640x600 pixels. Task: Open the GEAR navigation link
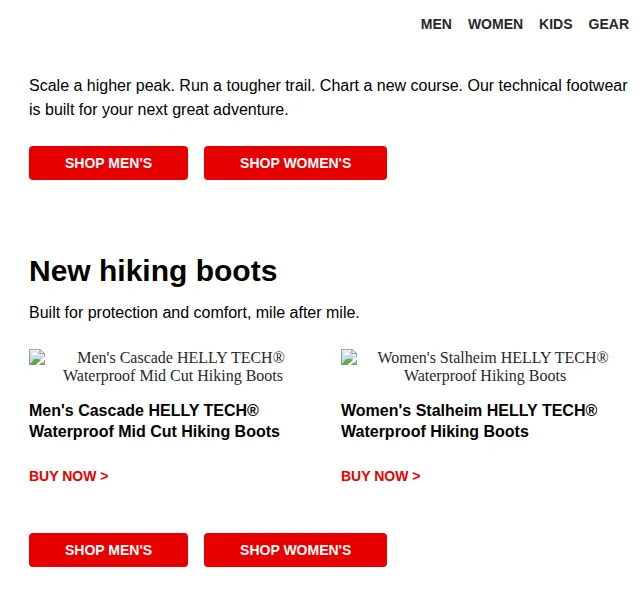pyautogui.click(x=609, y=24)
